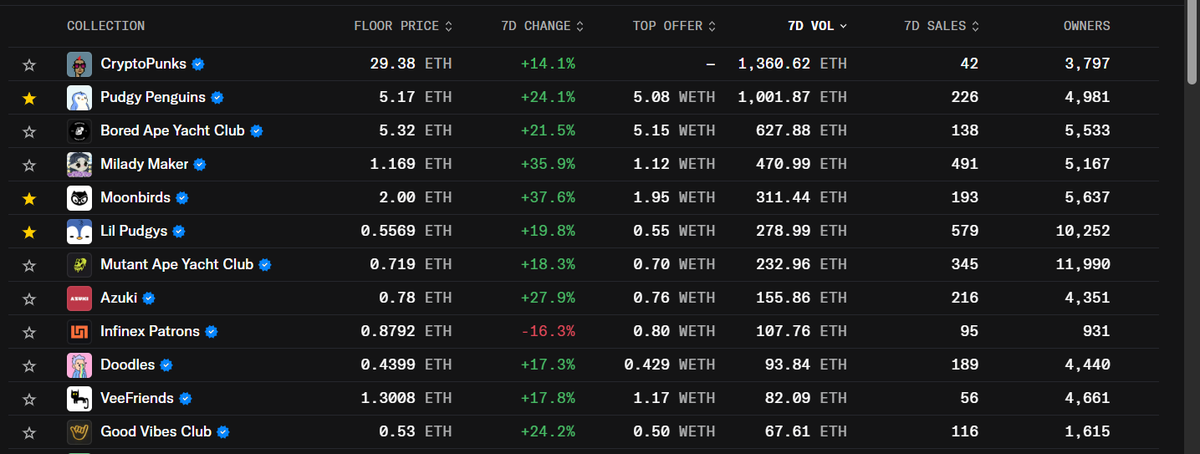Image resolution: width=1200 pixels, height=454 pixels.
Task: Open the Pudgy Penguins avatar image
Action: (80, 98)
